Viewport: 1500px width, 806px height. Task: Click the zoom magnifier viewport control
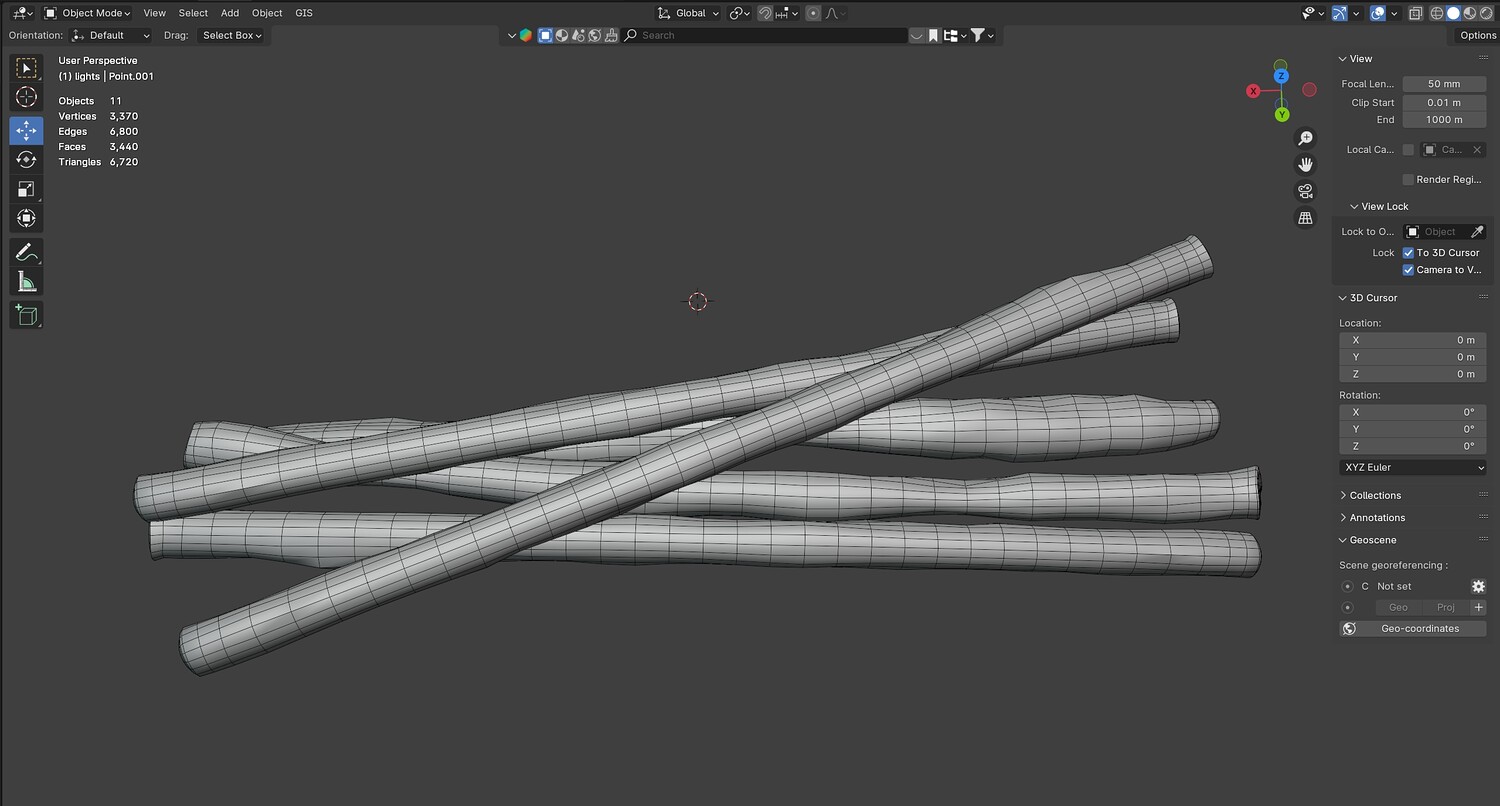point(1305,138)
